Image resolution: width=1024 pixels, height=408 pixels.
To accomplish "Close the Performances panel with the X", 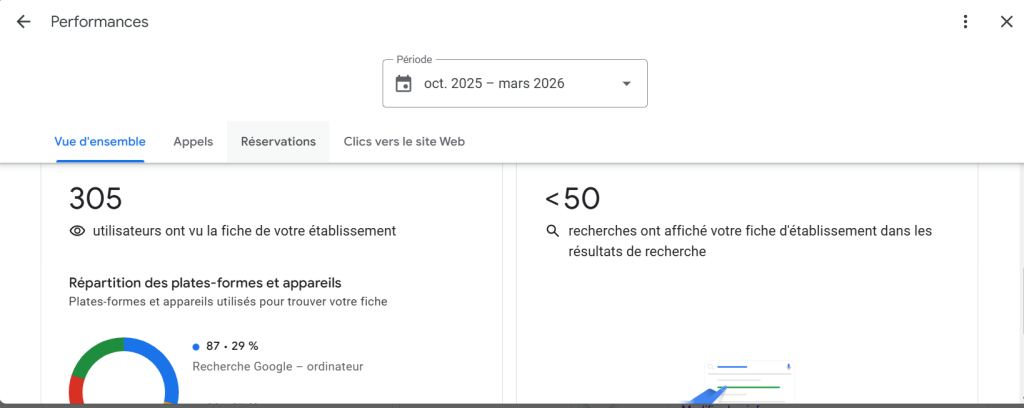I will [1006, 22].
